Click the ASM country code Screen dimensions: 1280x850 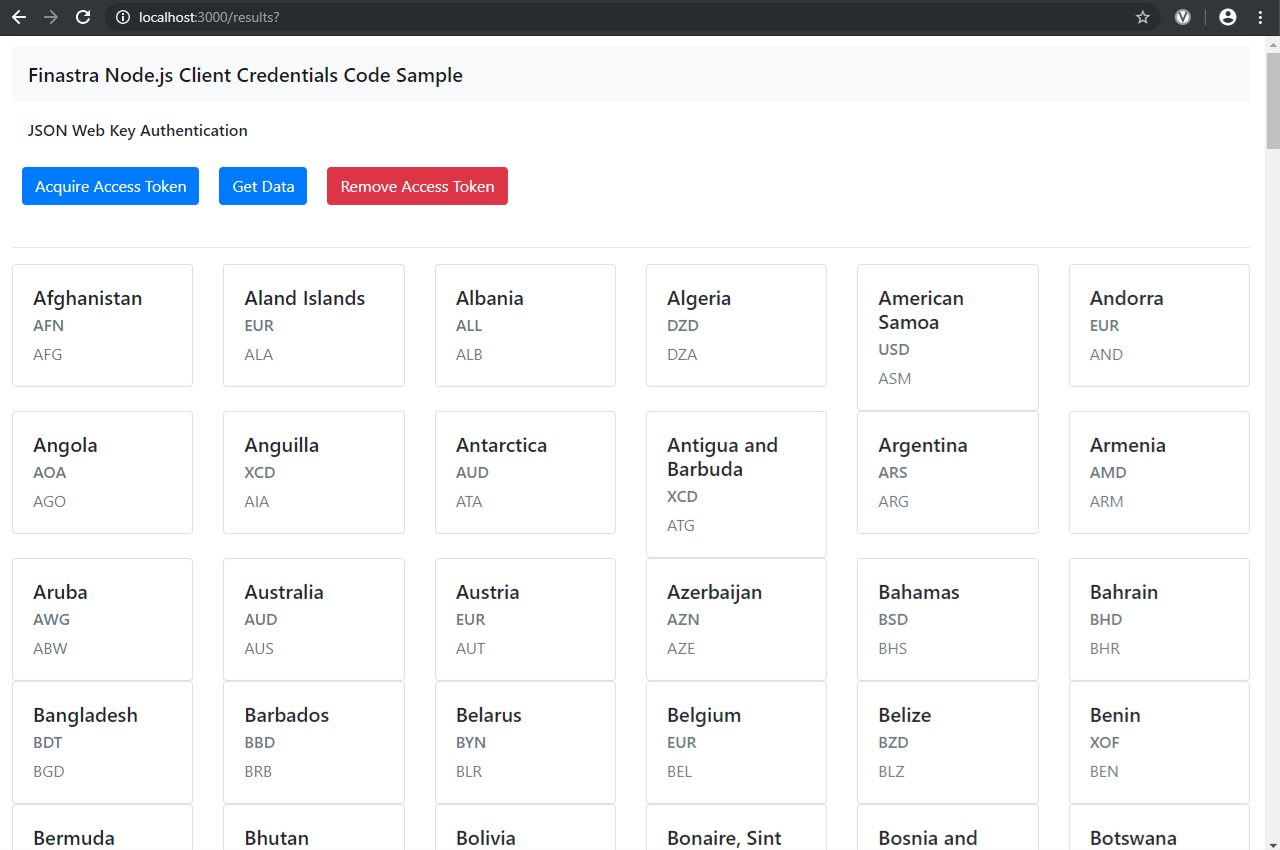[895, 378]
